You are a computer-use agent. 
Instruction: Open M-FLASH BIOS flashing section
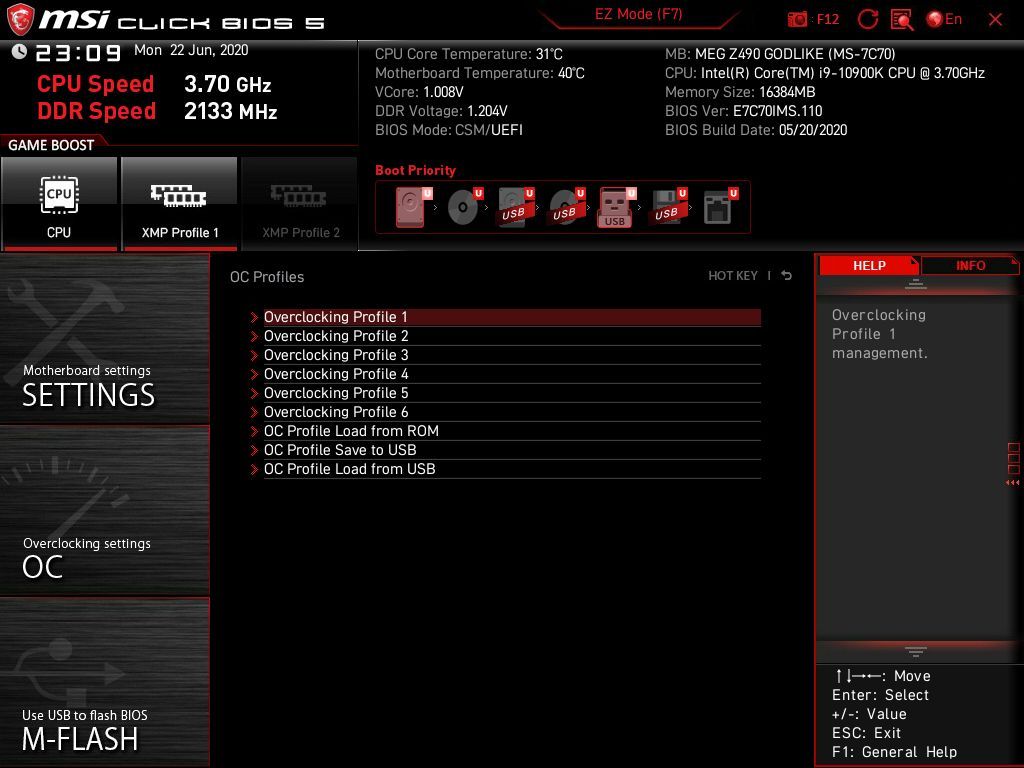coord(104,682)
